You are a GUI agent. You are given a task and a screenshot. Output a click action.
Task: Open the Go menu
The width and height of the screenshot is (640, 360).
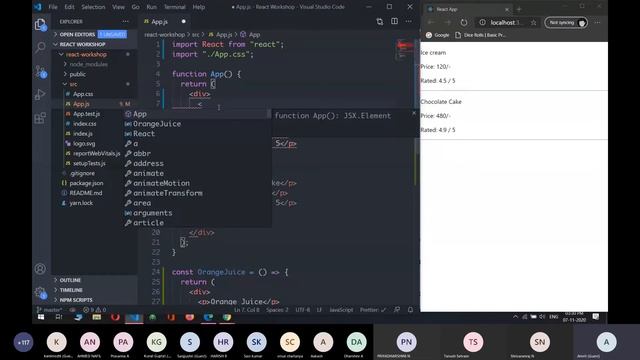[x=136, y=7]
